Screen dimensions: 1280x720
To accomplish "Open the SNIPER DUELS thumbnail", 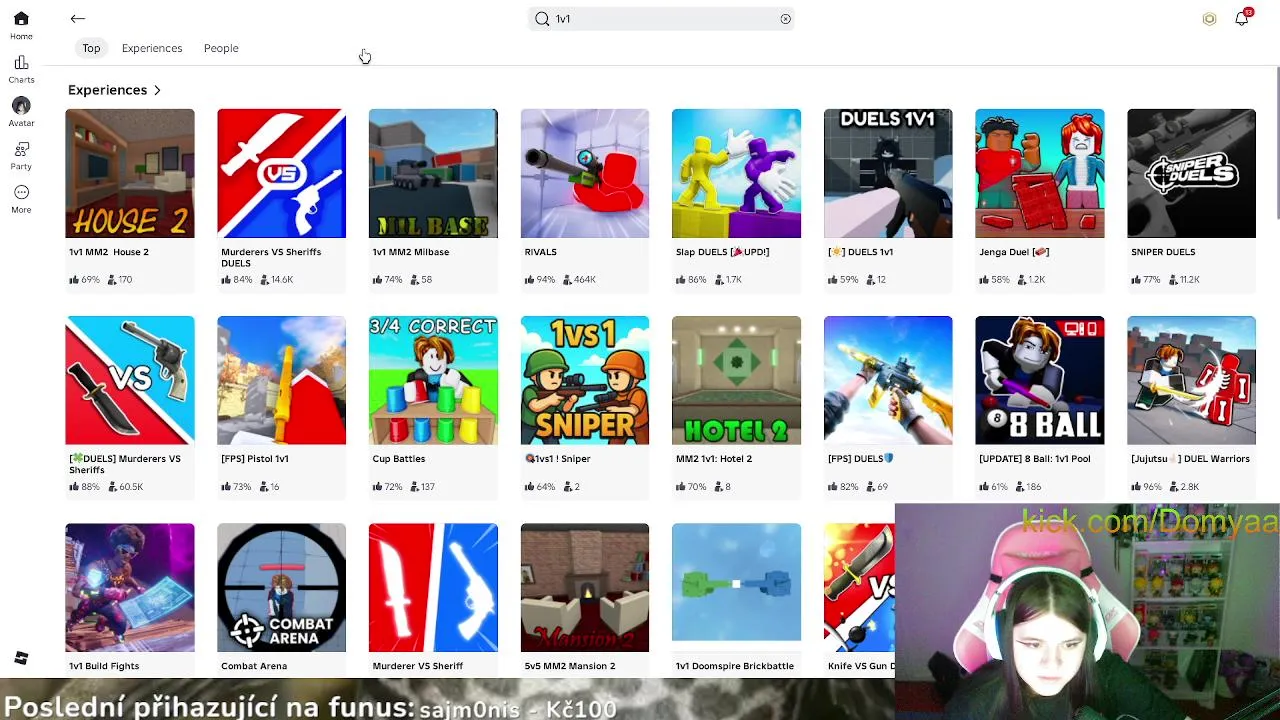I will (1191, 173).
